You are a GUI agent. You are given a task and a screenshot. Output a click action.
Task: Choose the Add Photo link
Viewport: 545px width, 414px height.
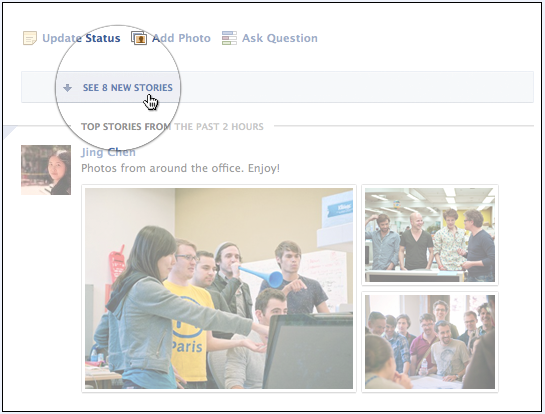181,38
